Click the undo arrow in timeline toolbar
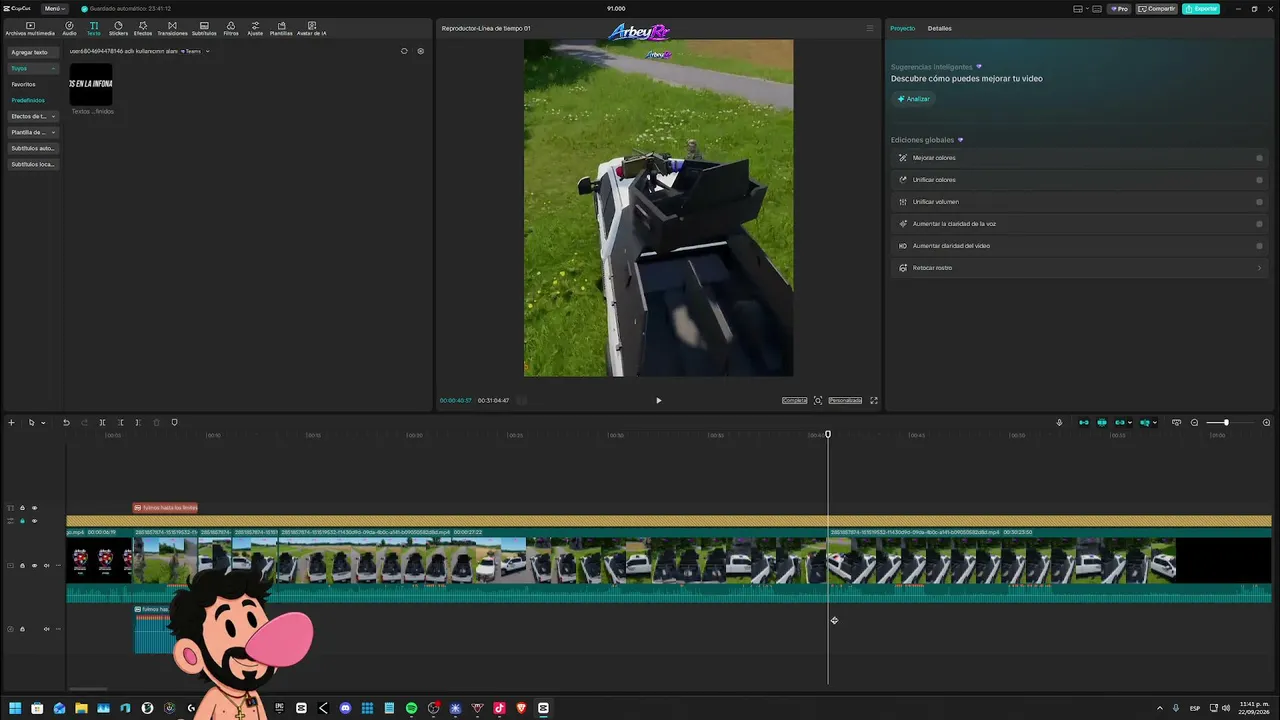The image size is (1280, 720). 66,422
